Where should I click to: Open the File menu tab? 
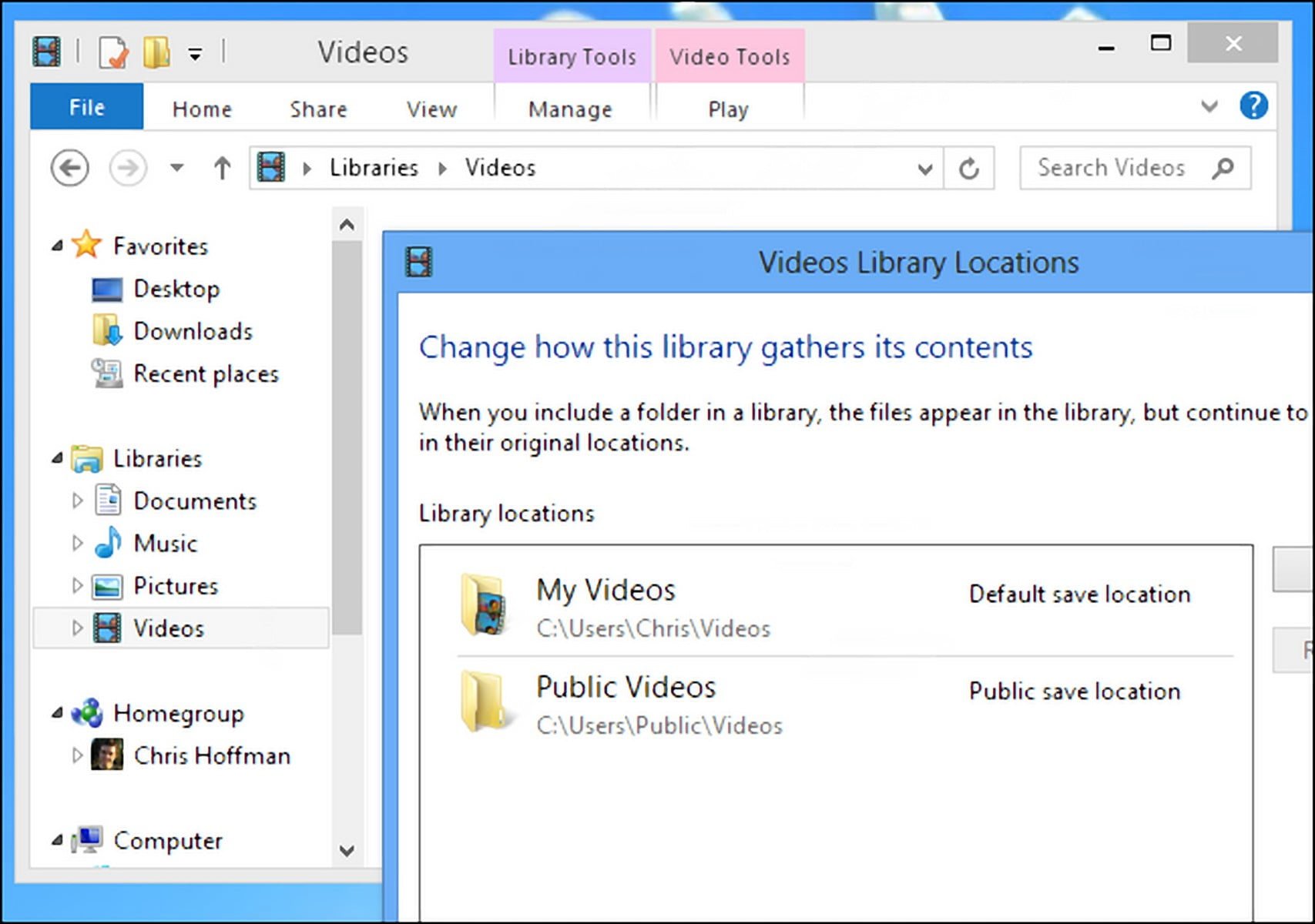tap(86, 107)
